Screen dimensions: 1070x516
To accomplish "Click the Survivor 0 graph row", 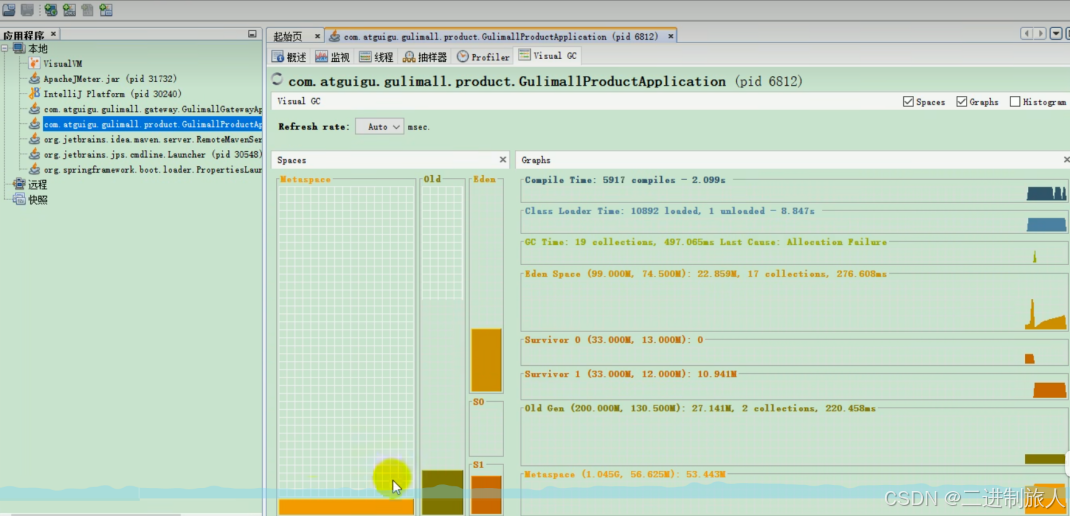I will click(x=794, y=352).
